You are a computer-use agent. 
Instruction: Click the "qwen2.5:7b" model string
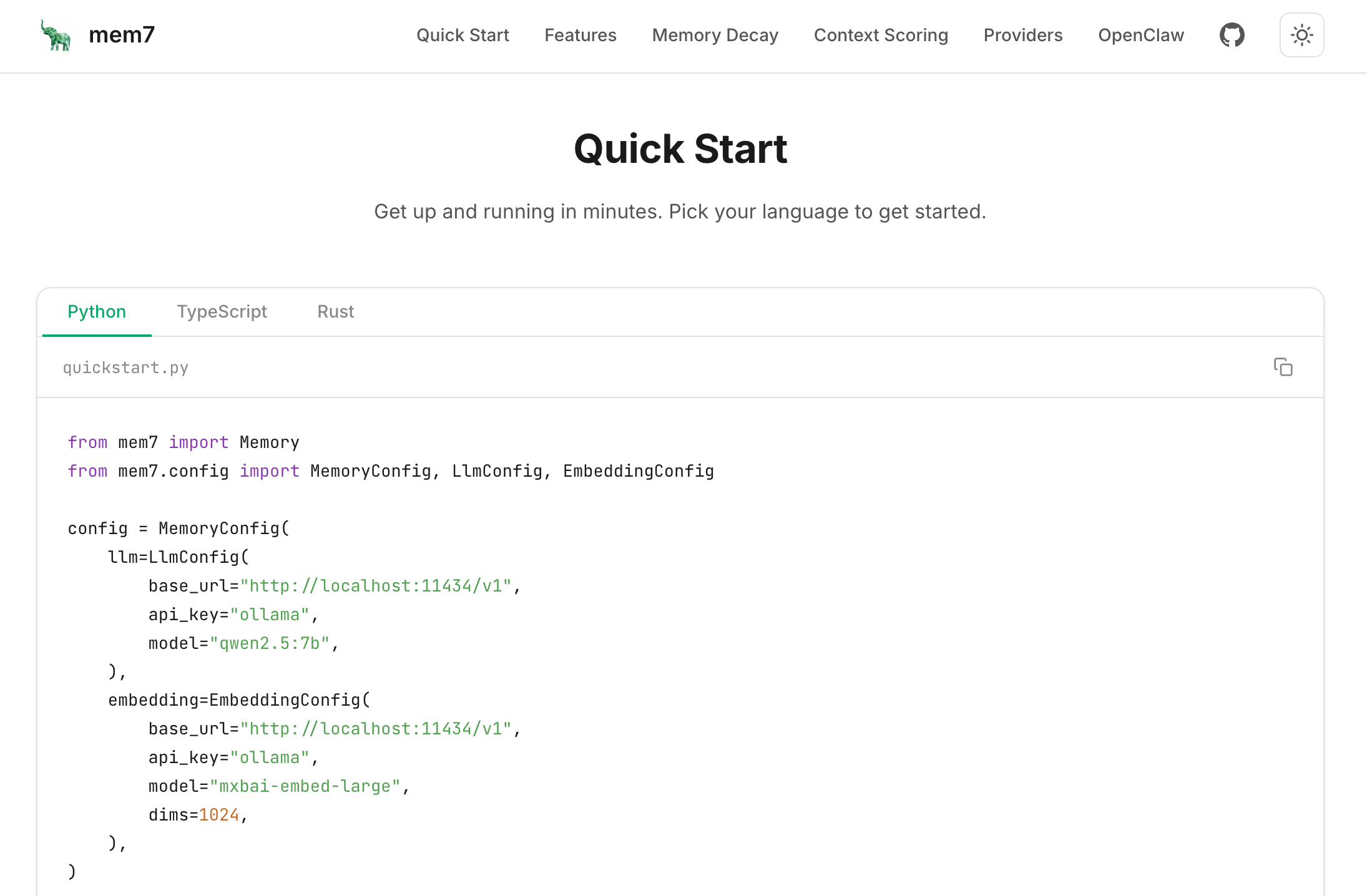click(270, 643)
